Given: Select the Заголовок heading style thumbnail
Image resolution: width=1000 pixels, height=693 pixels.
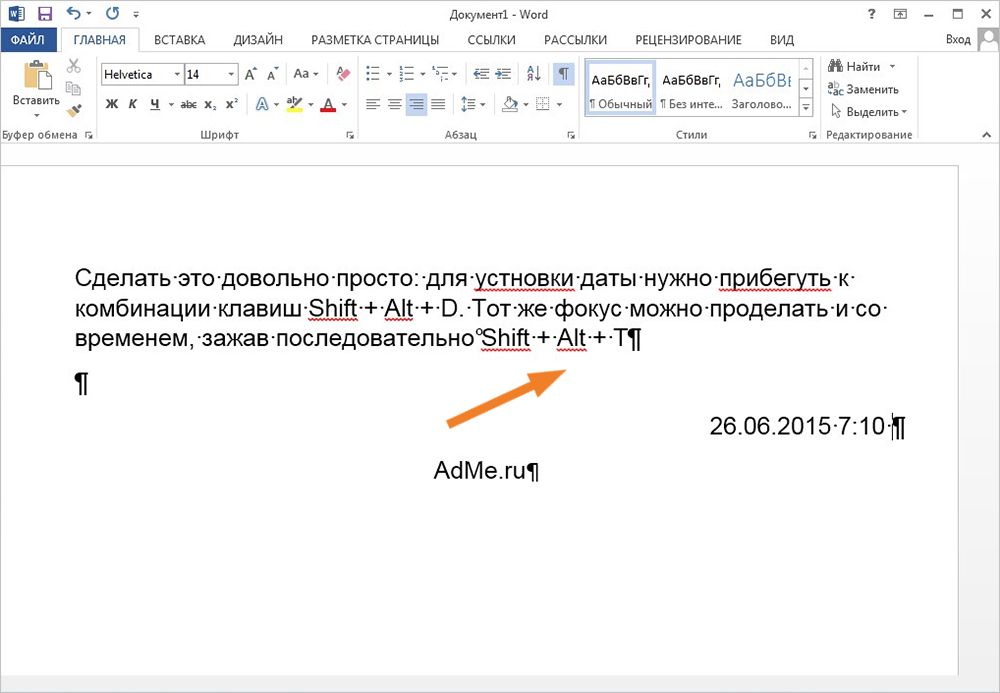Looking at the screenshot, I should [x=762, y=88].
